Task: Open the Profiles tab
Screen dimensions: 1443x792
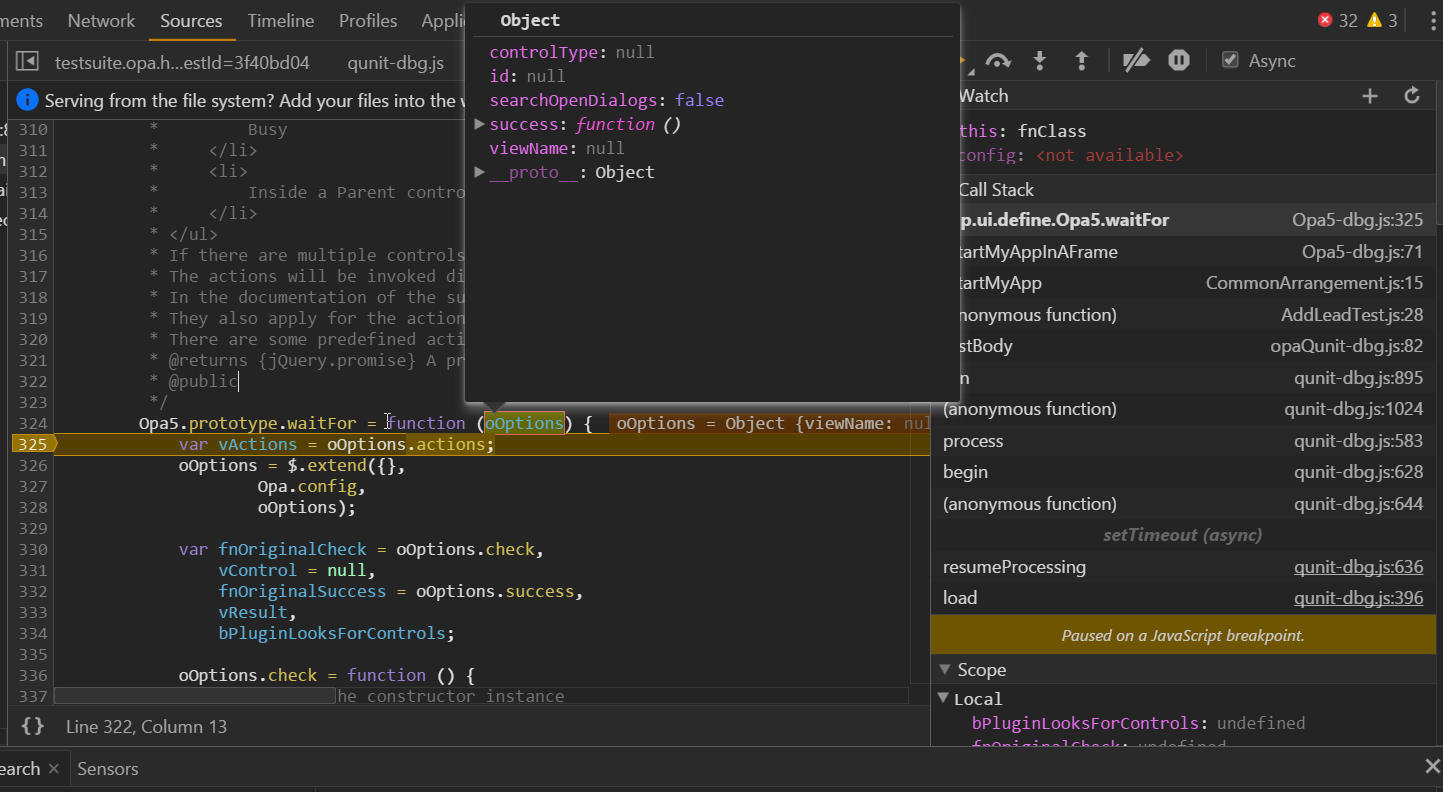Action: (368, 20)
